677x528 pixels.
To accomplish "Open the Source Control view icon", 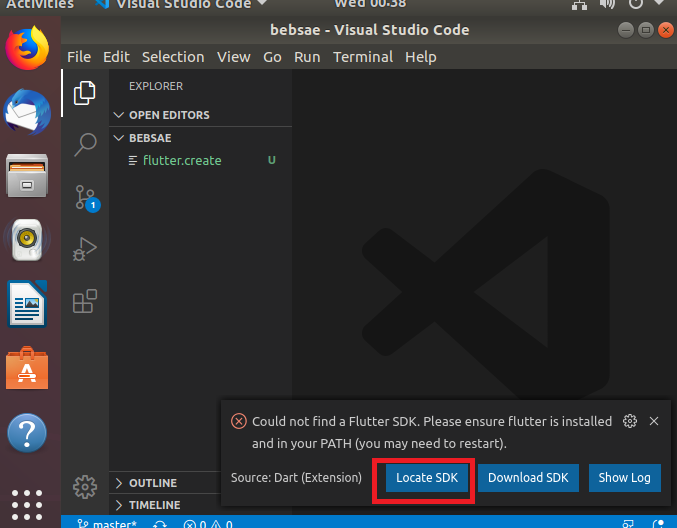I will 85,198.
